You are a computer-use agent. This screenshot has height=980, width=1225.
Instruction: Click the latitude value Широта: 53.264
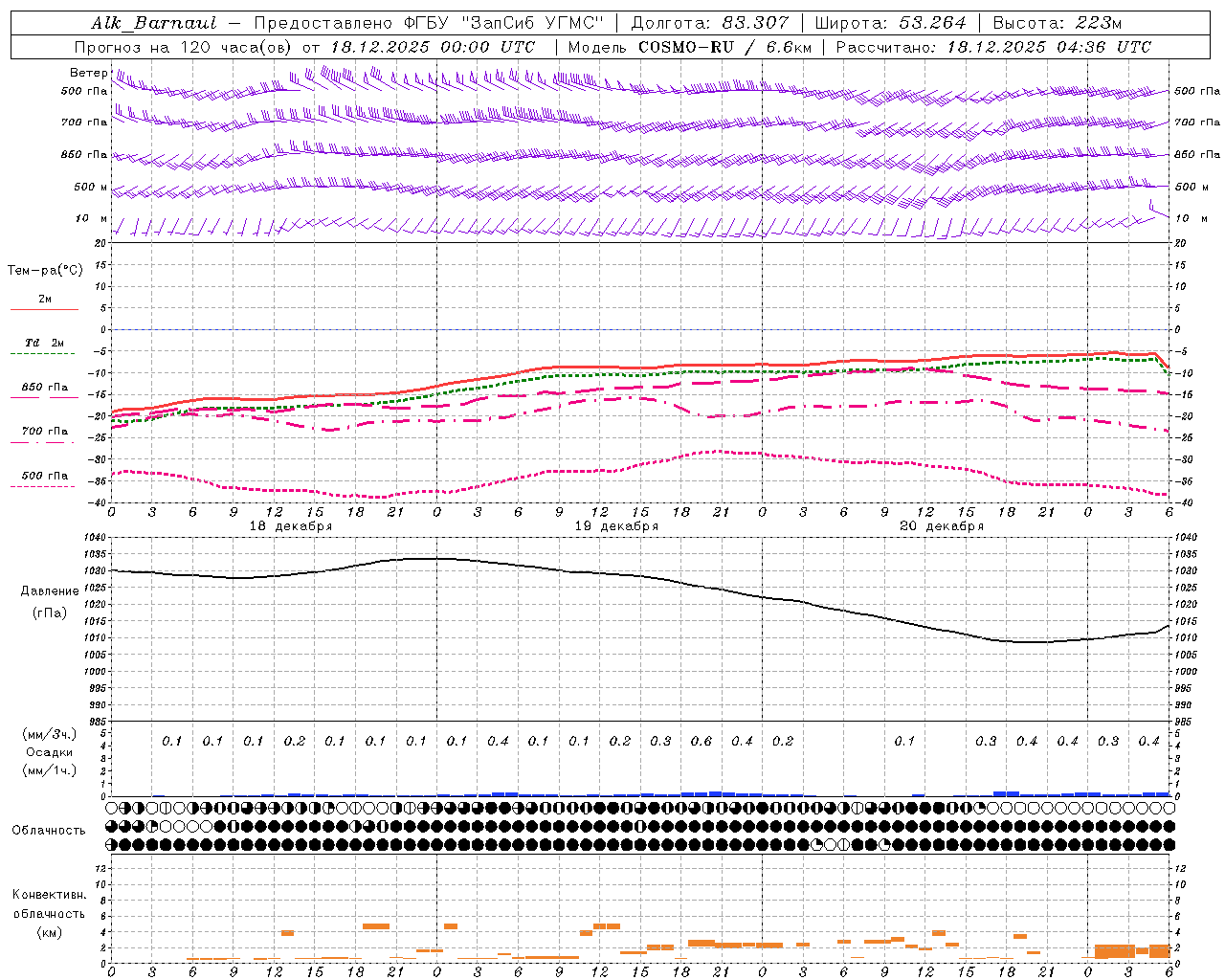890,23
